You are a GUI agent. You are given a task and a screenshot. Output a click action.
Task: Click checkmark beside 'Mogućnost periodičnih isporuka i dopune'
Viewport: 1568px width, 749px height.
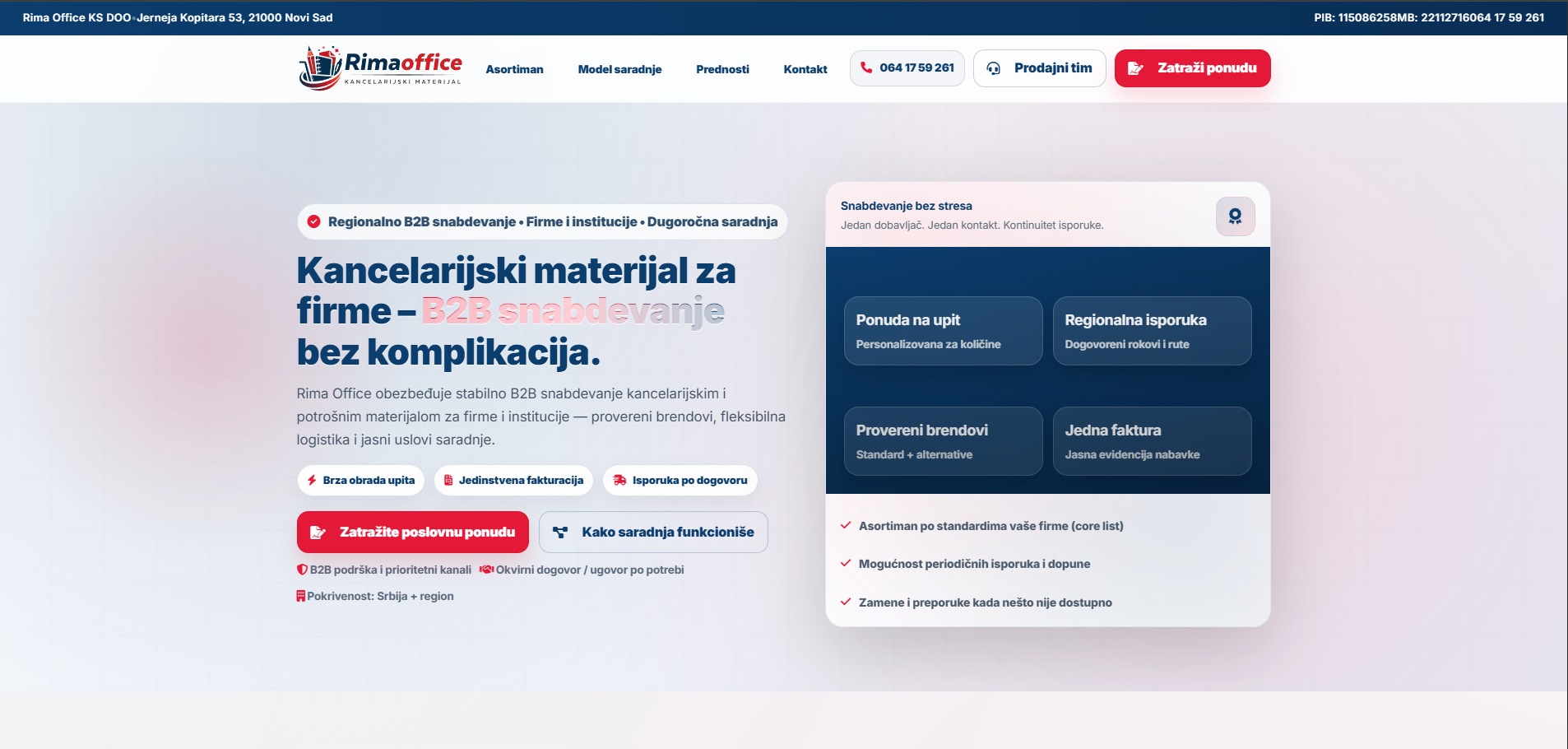[x=846, y=563]
